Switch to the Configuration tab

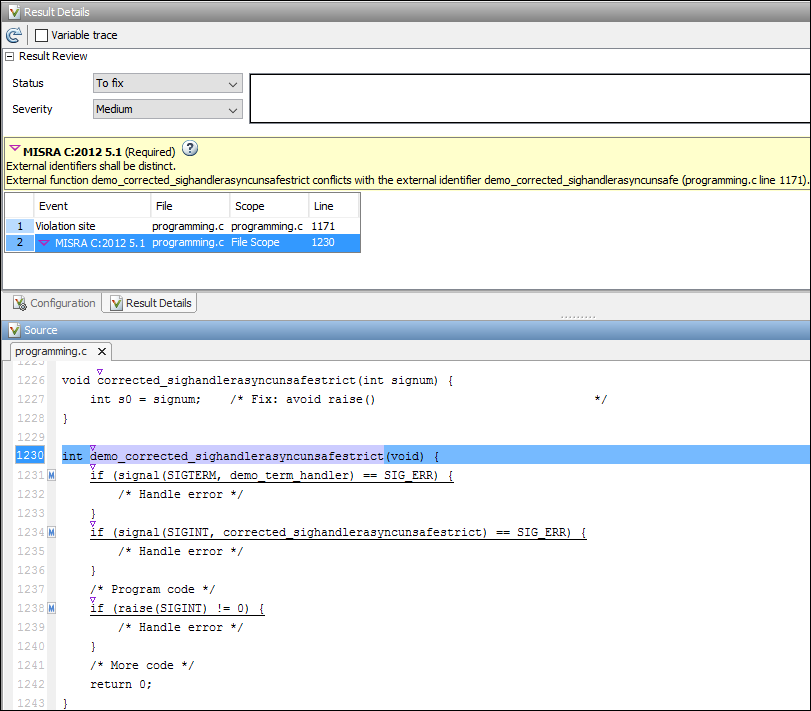click(62, 303)
